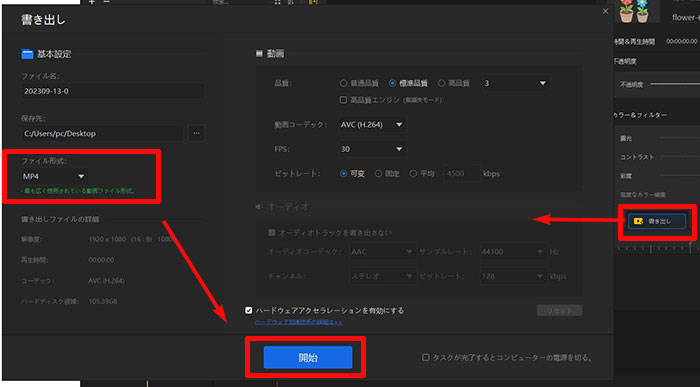Select 固定 bitrate radio button
The height and width of the screenshot is (387, 700).
[x=379, y=174]
